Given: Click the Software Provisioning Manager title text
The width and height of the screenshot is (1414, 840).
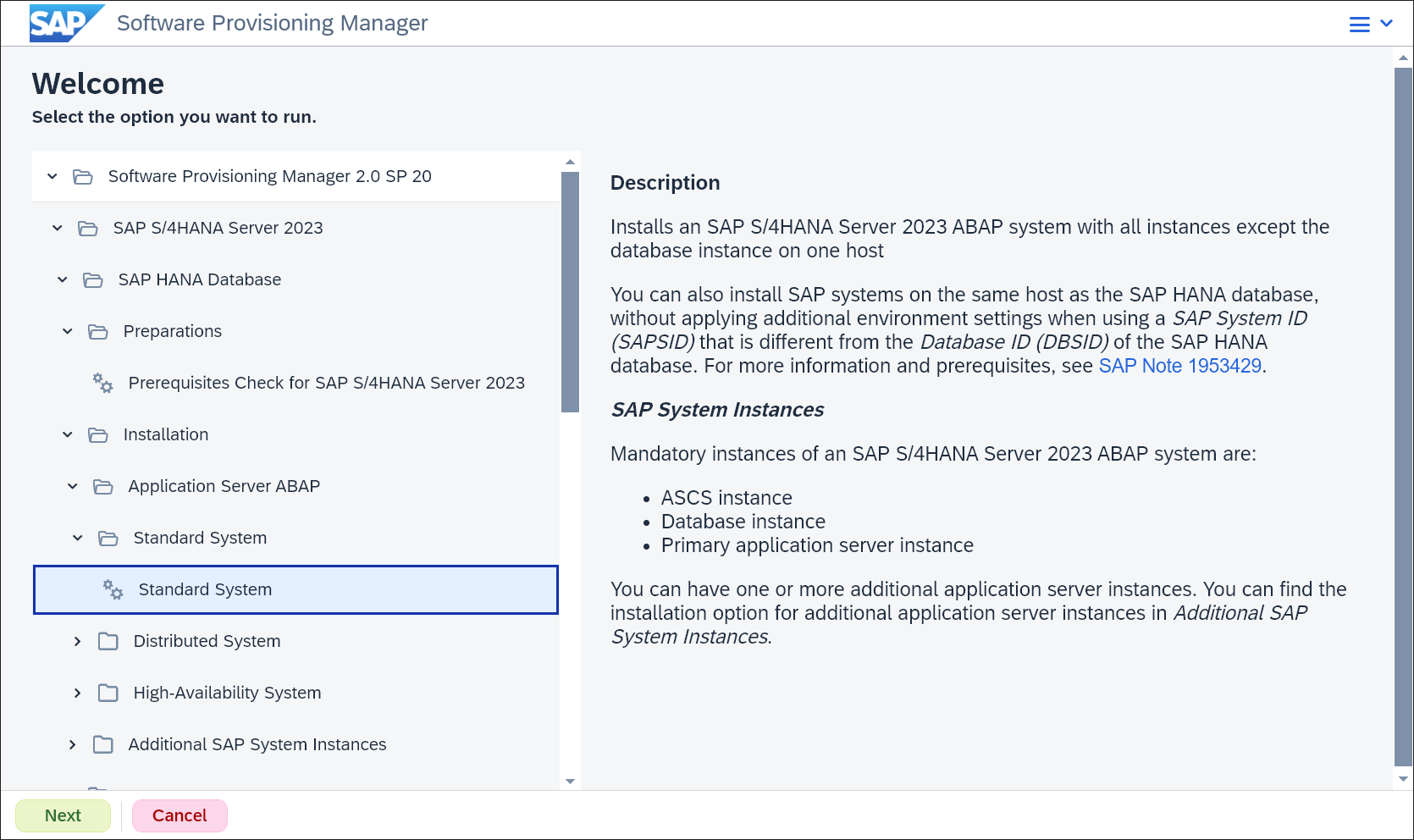Looking at the screenshot, I should click(x=272, y=23).
